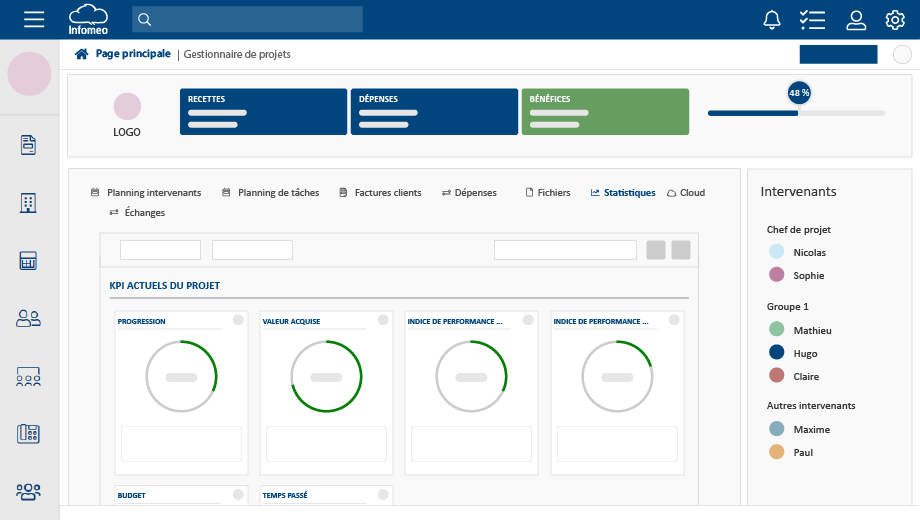Image resolution: width=920 pixels, height=520 pixels.
Task: Click the home icon in breadcrumb
Action: click(82, 54)
